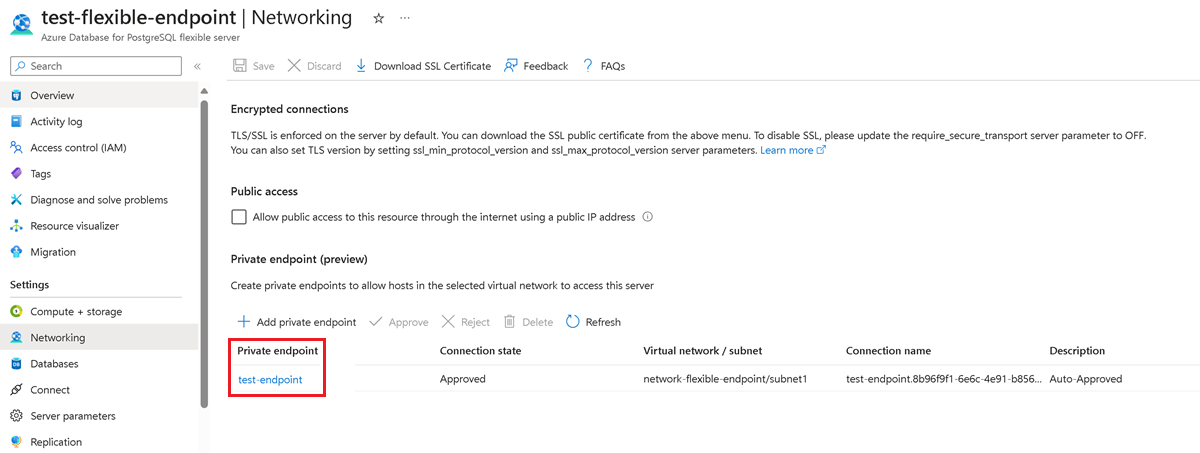Click the favorite star icon beside title

pos(378,18)
